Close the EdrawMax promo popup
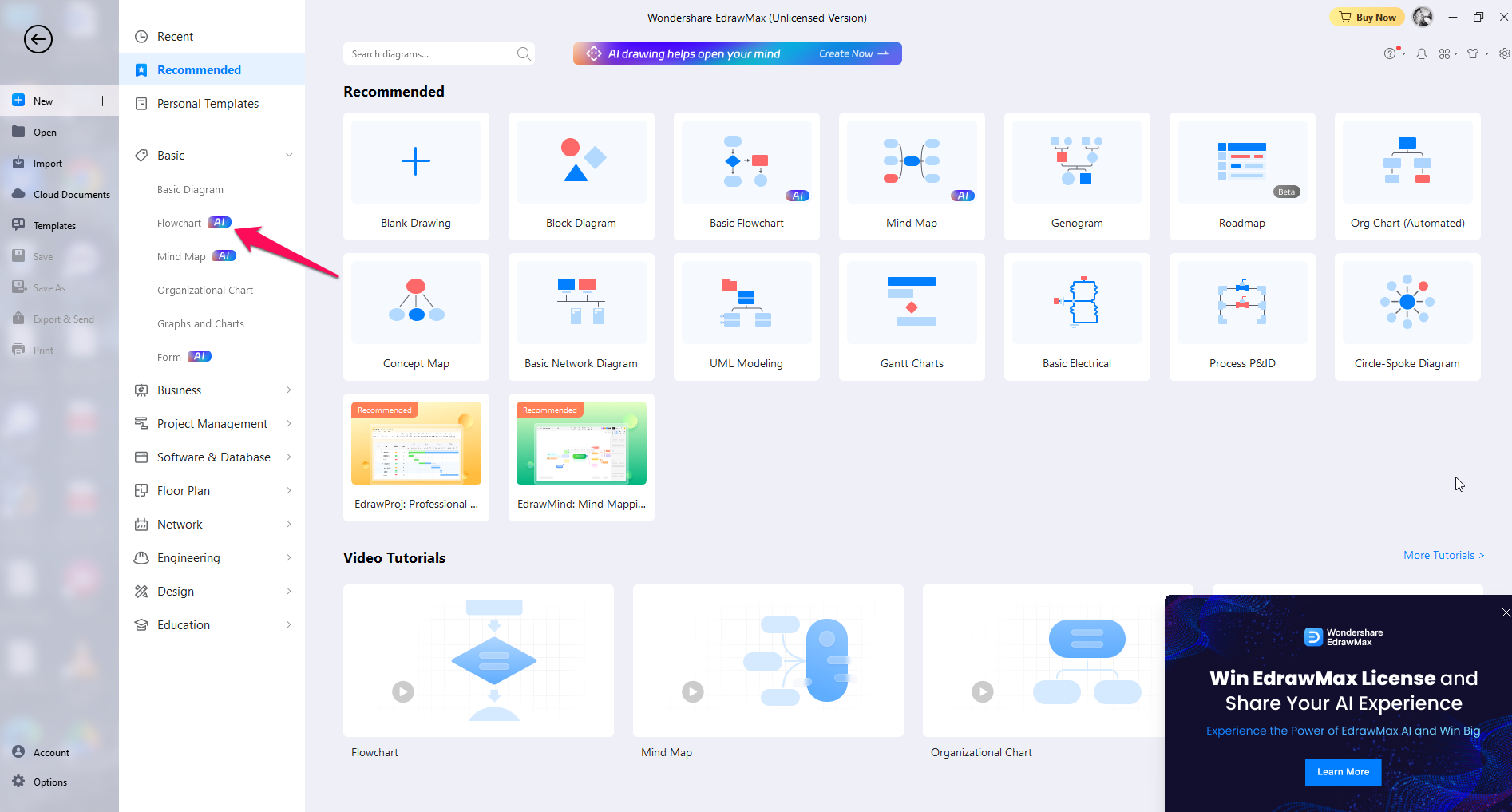Viewport: 1512px width, 812px height. point(1506,612)
